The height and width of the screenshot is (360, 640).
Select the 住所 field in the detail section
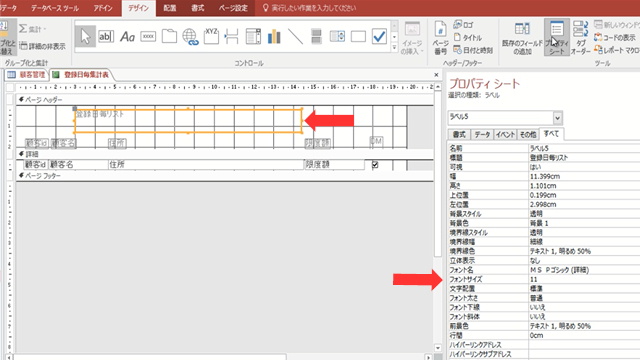point(205,164)
